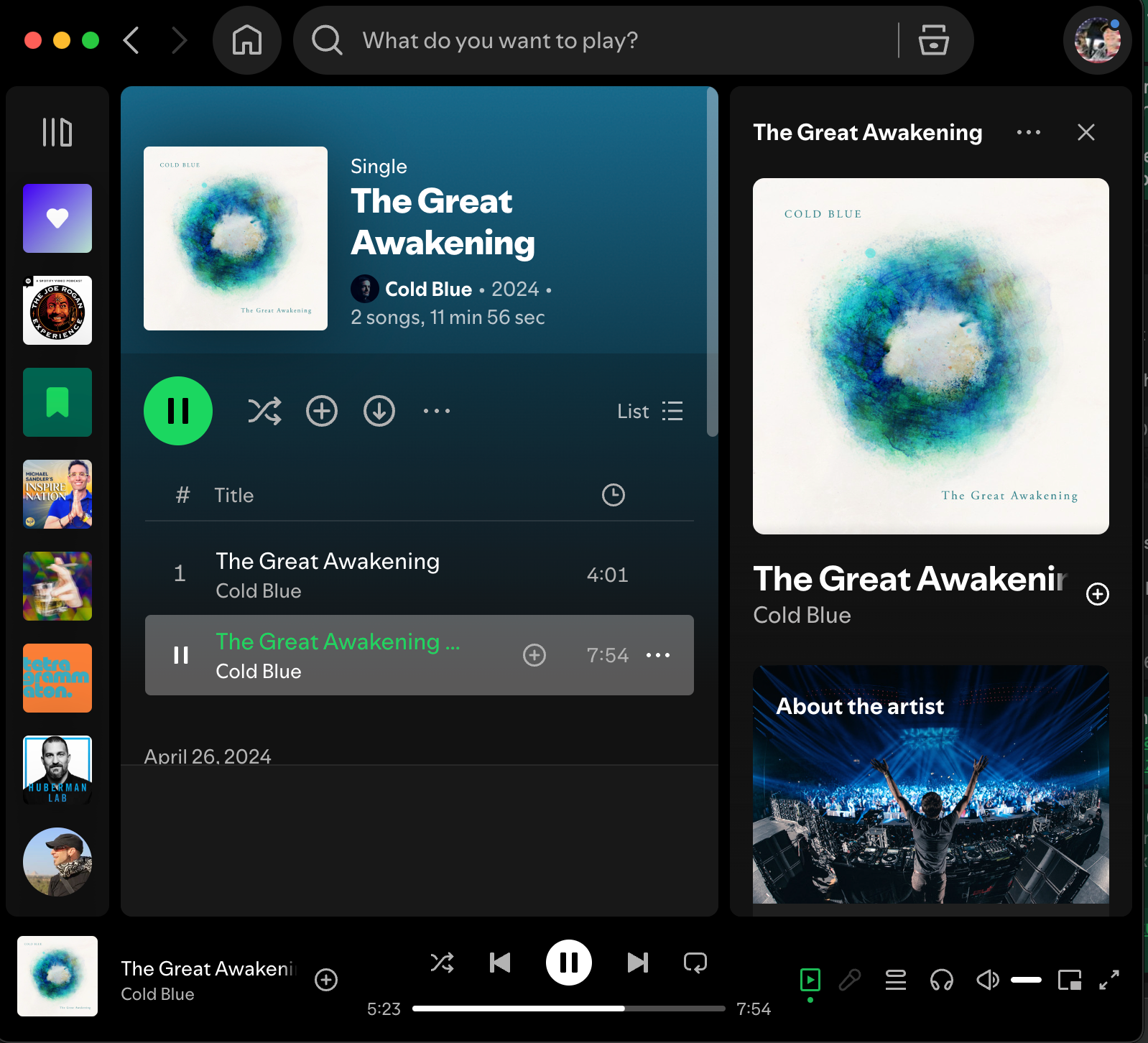Screen dimensions: 1148x1043
Task: Open the green playing track title link
Action: tap(338, 641)
